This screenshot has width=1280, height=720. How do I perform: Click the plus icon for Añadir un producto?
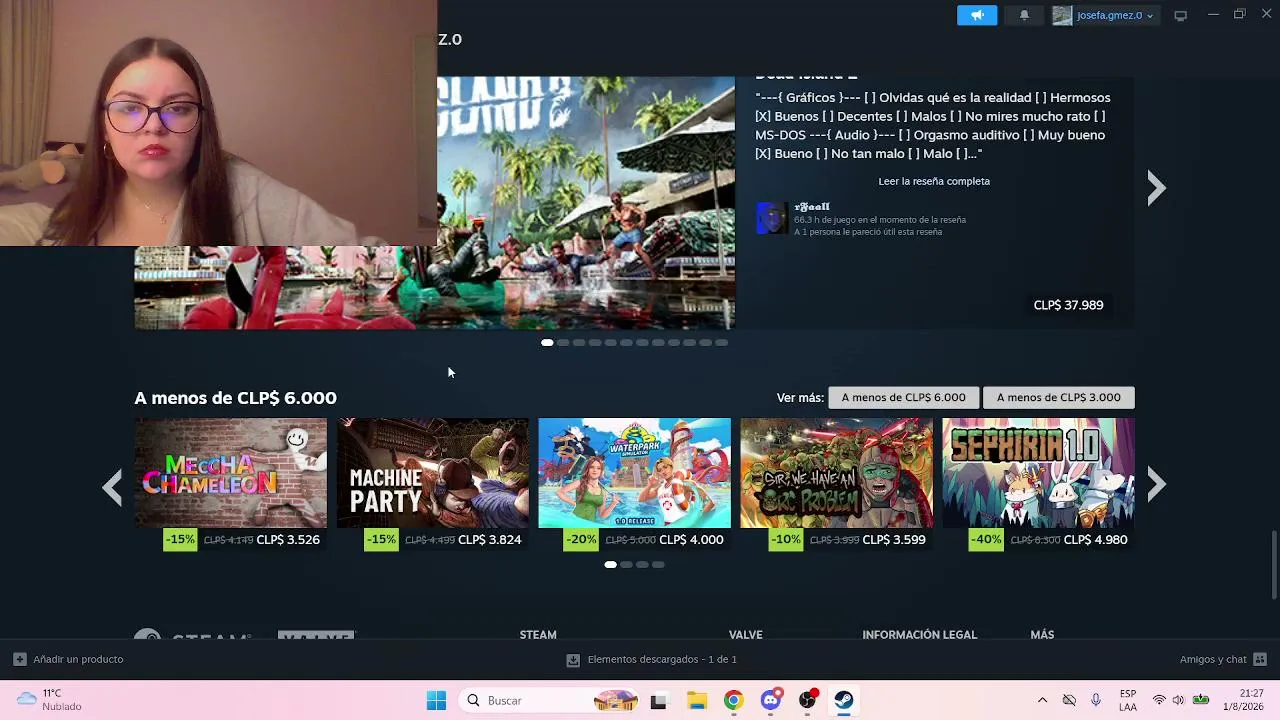pos(19,659)
